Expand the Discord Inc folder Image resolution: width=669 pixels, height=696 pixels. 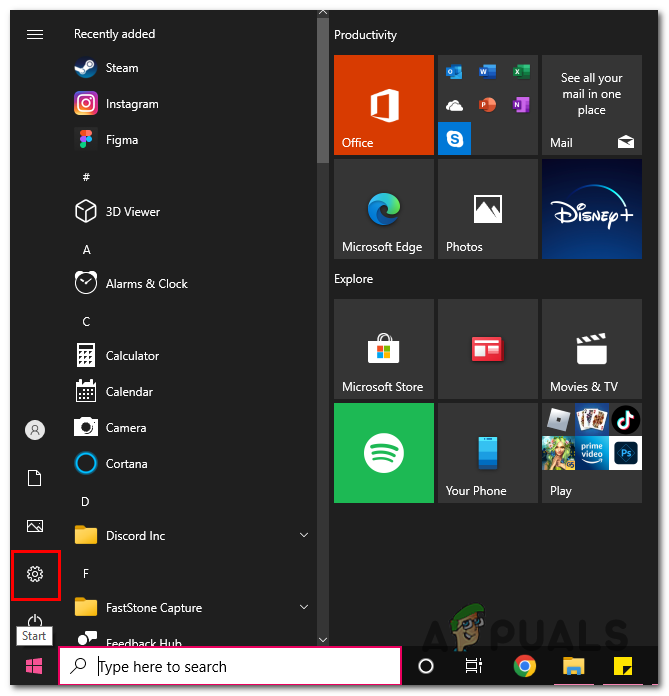pyautogui.click(x=304, y=535)
